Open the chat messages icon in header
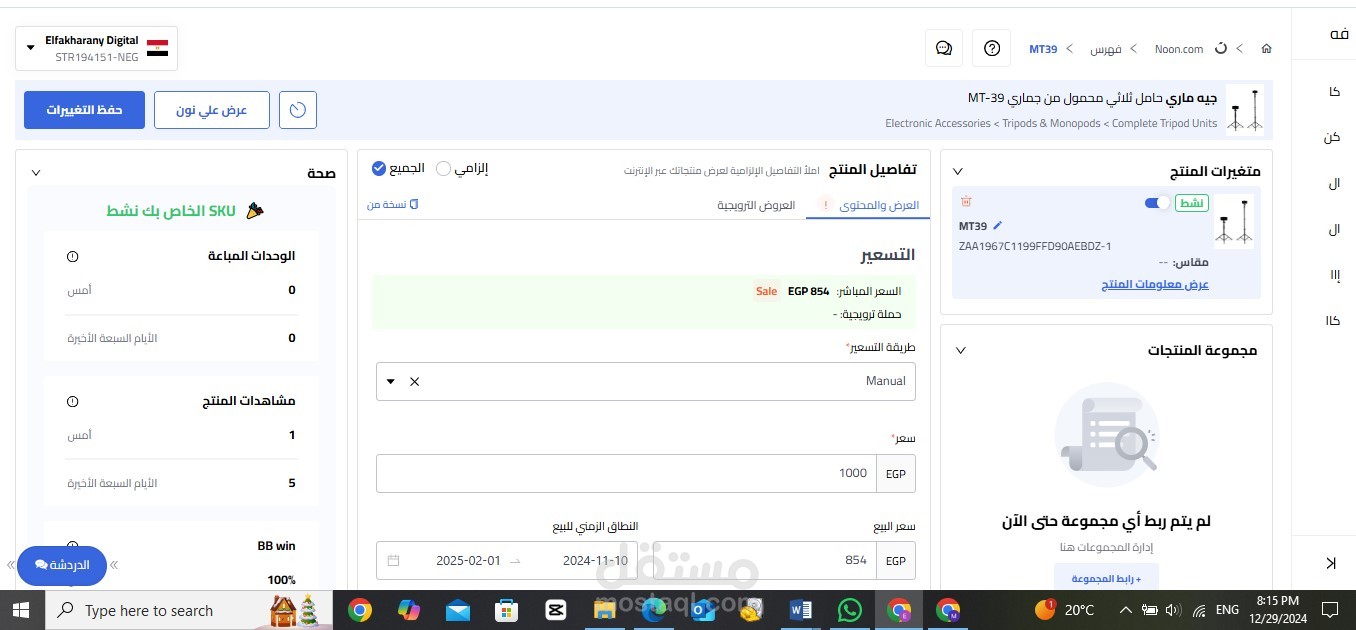The width and height of the screenshot is (1356, 630). 944,48
